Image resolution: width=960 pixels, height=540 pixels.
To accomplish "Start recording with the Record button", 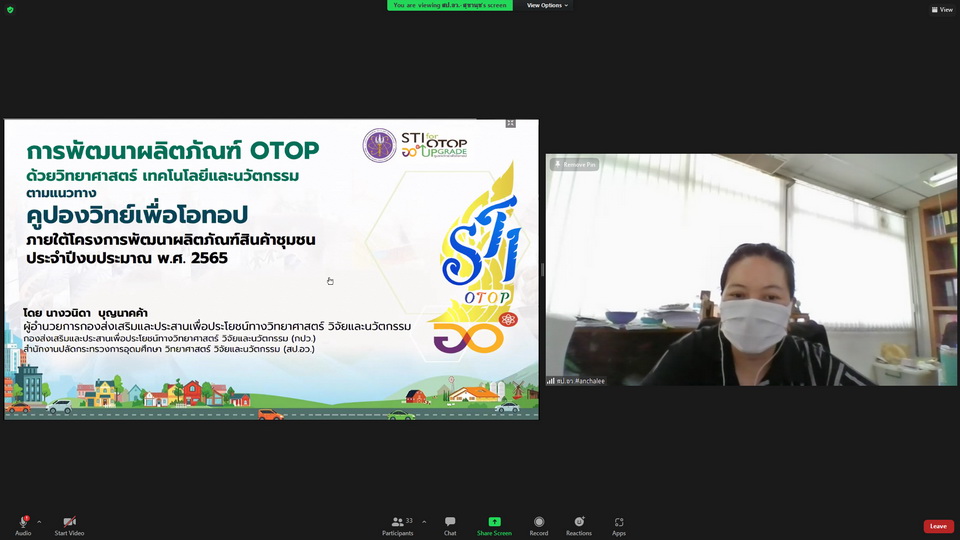I will 539,525.
